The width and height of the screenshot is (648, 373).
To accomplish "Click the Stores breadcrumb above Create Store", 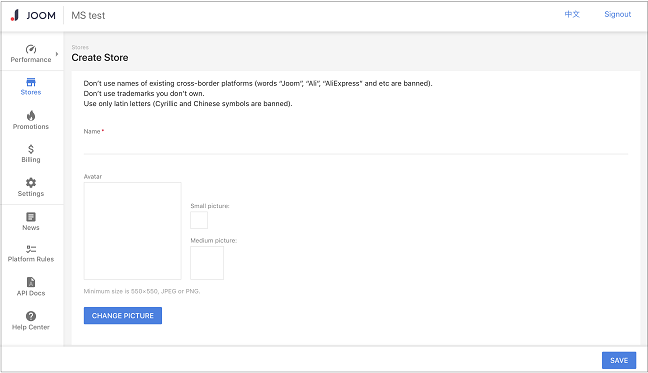I will [80, 48].
